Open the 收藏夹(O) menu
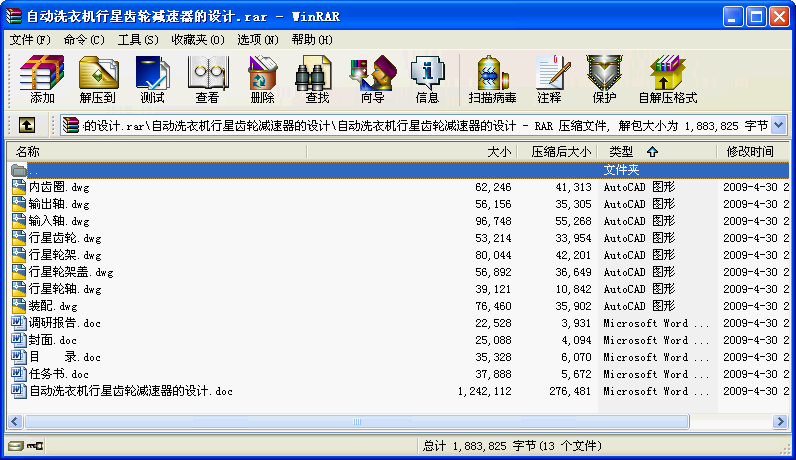796x460 pixels. 198,40
